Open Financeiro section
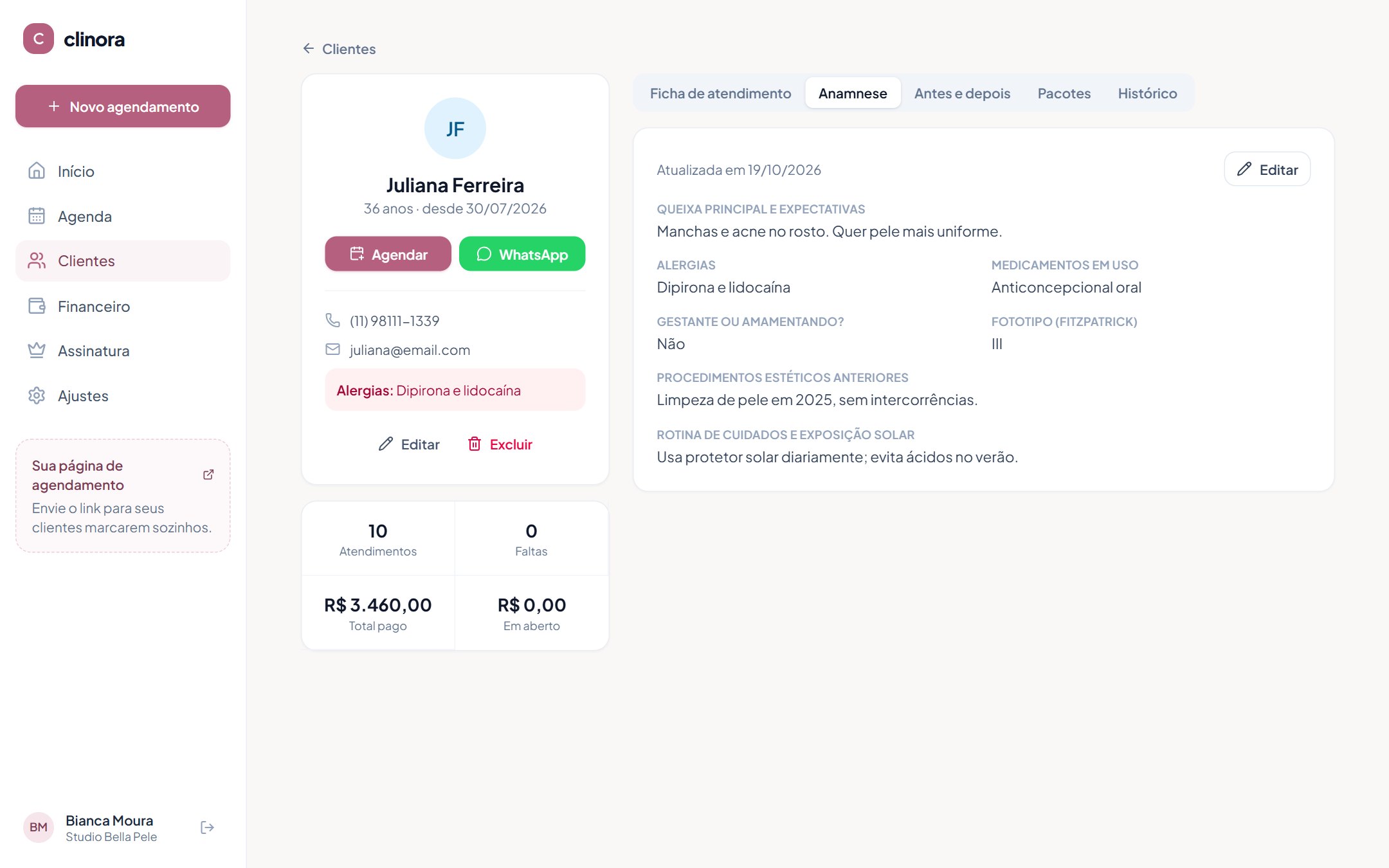The height and width of the screenshot is (868, 1389). [123, 306]
